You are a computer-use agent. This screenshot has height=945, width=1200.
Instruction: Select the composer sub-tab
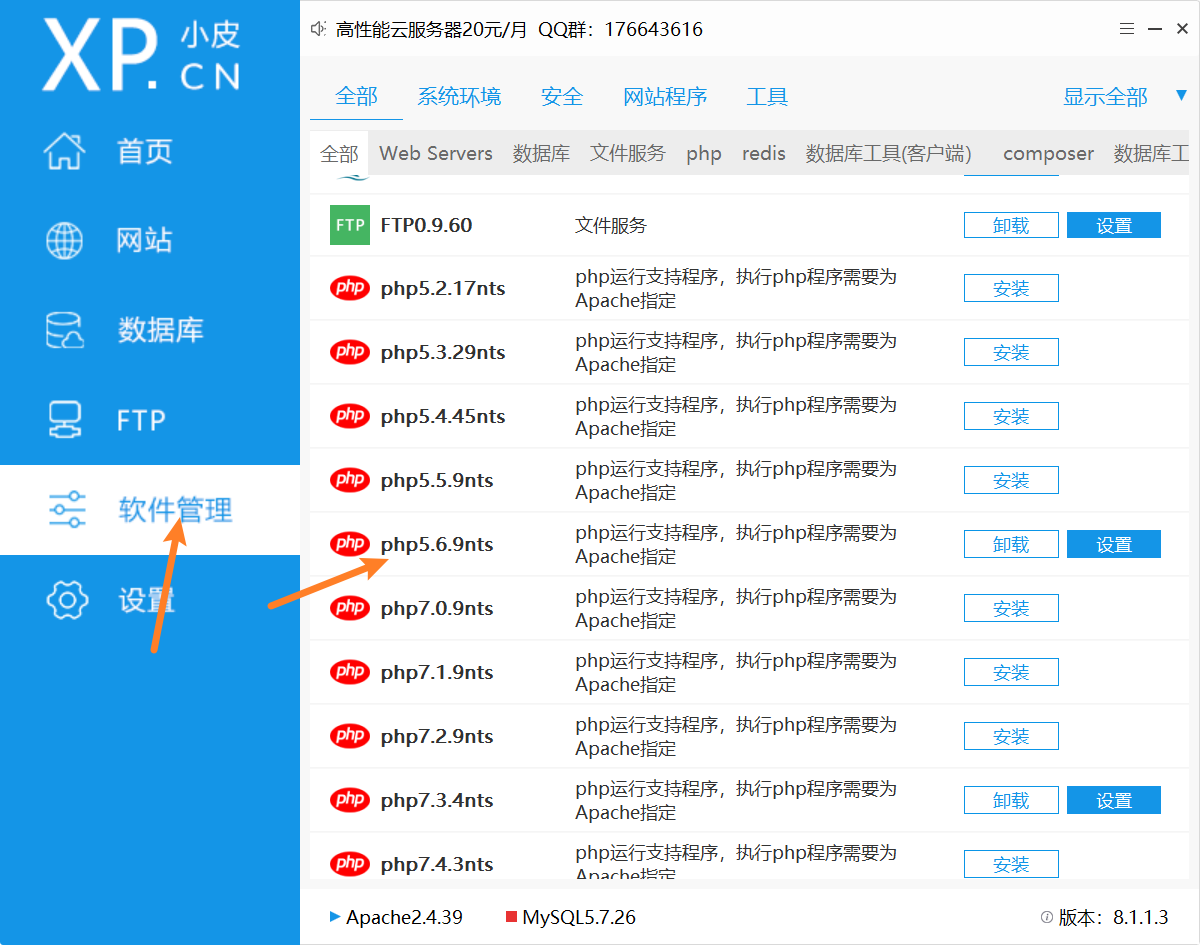(x=1048, y=154)
